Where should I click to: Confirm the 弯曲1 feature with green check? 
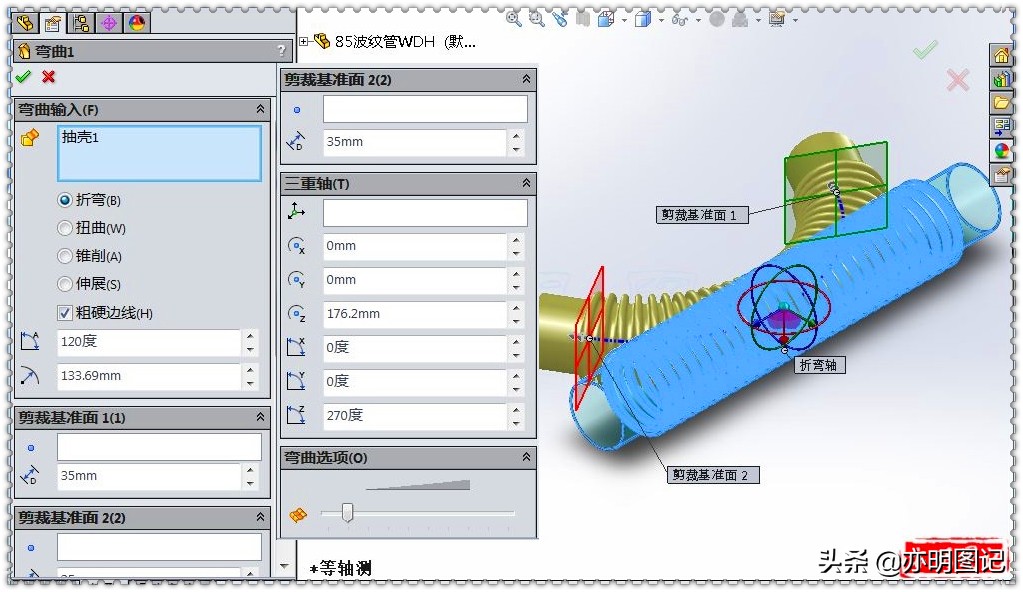click(24, 76)
